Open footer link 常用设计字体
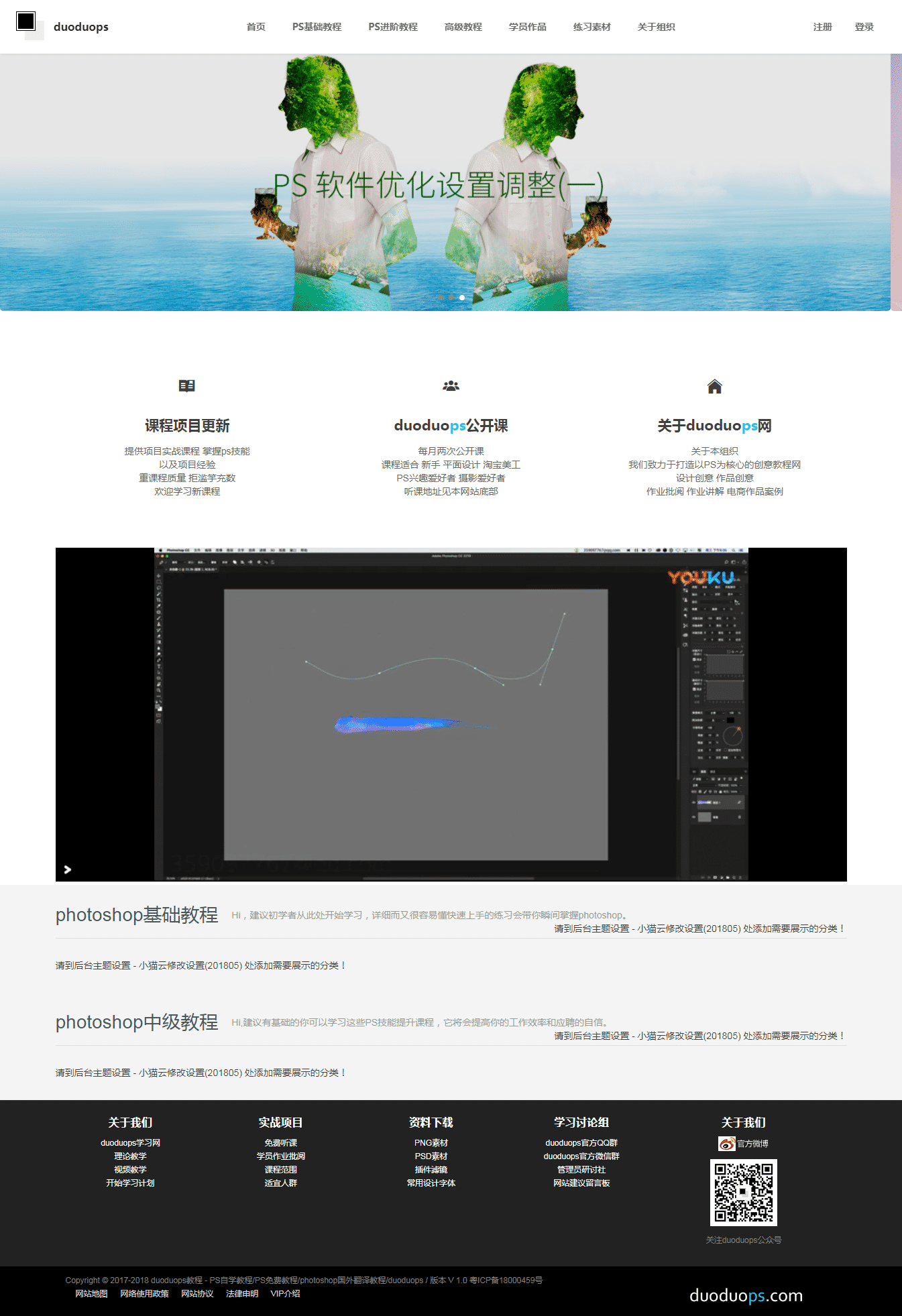Viewport: 902px width, 1316px height. click(431, 1183)
